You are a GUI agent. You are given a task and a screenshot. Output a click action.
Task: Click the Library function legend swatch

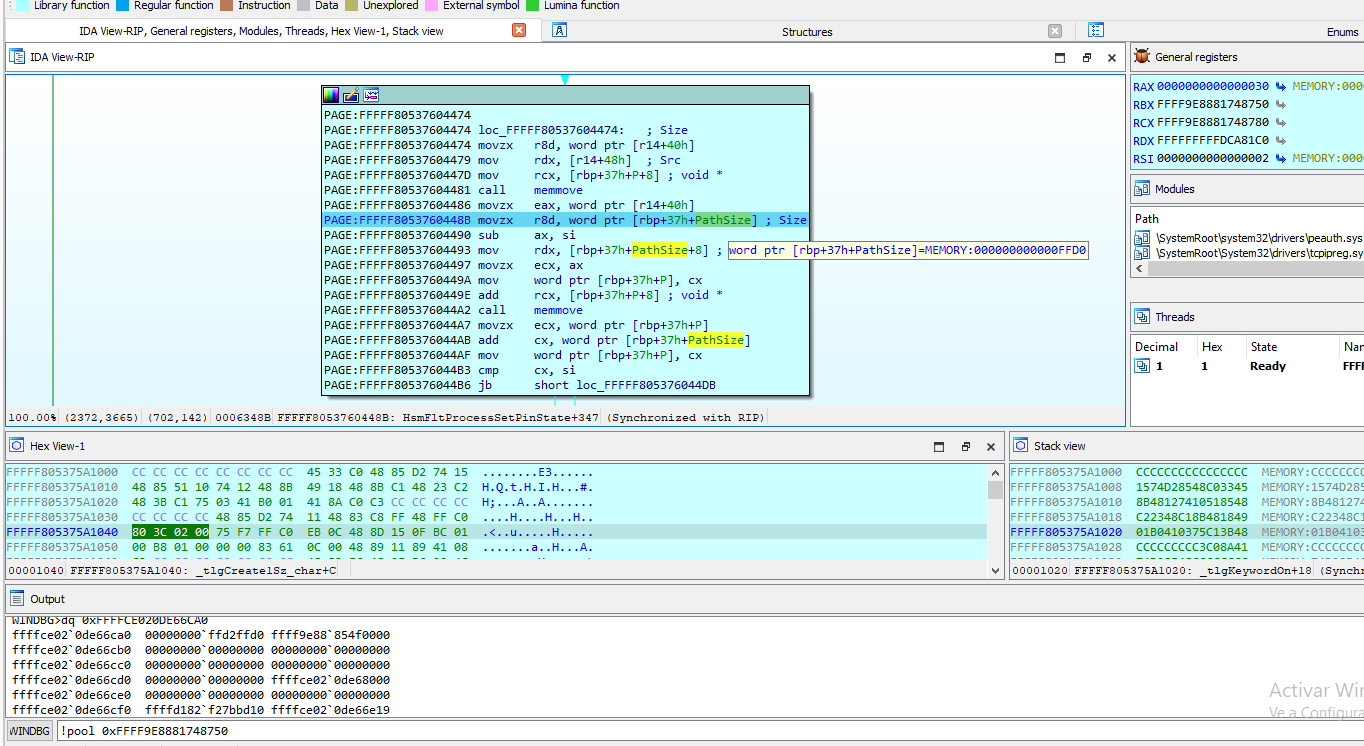pos(22,5)
